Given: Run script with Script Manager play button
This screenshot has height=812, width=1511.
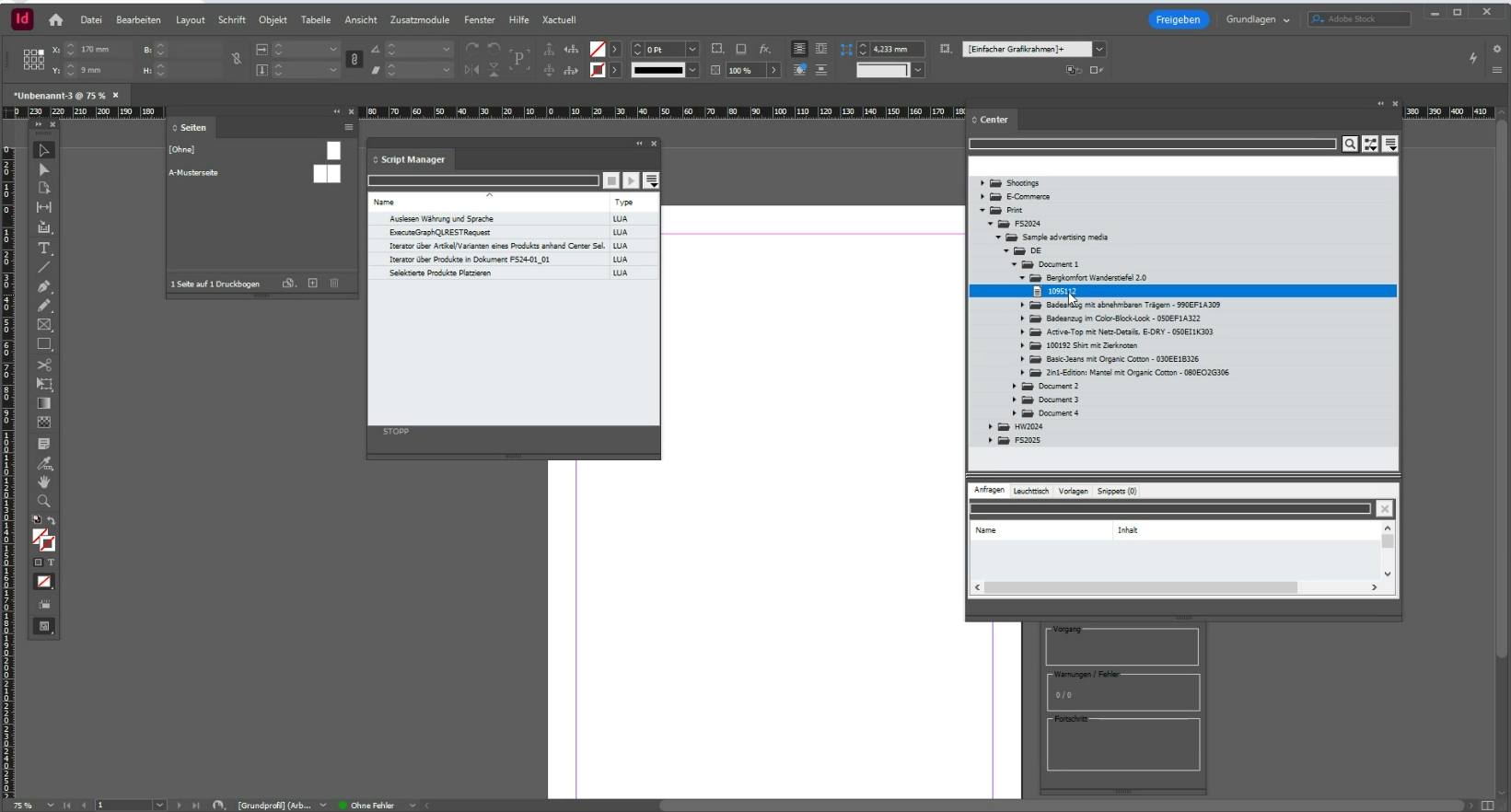Looking at the screenshot, I should click(631, 180).
